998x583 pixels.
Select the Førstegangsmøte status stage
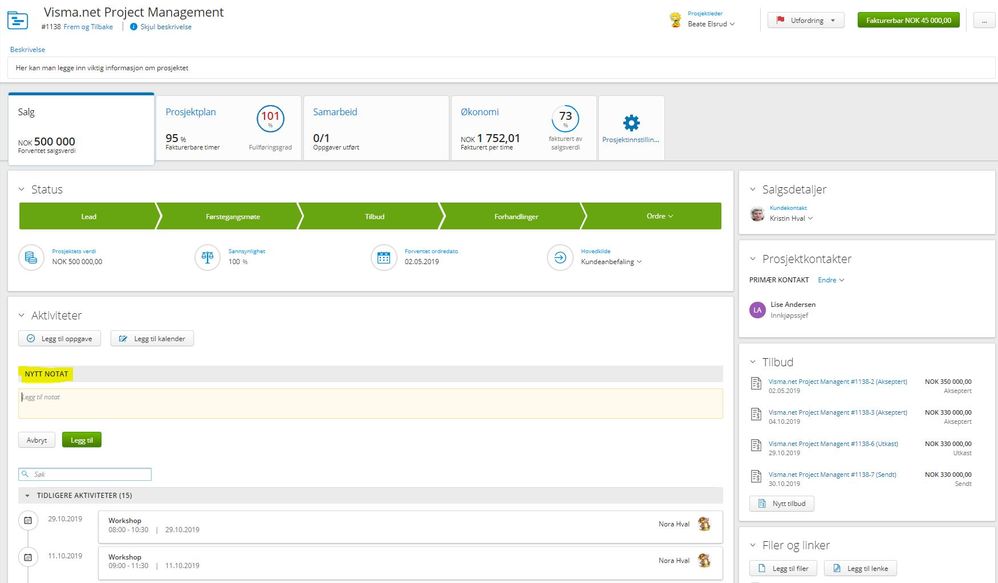pos(232,216)
